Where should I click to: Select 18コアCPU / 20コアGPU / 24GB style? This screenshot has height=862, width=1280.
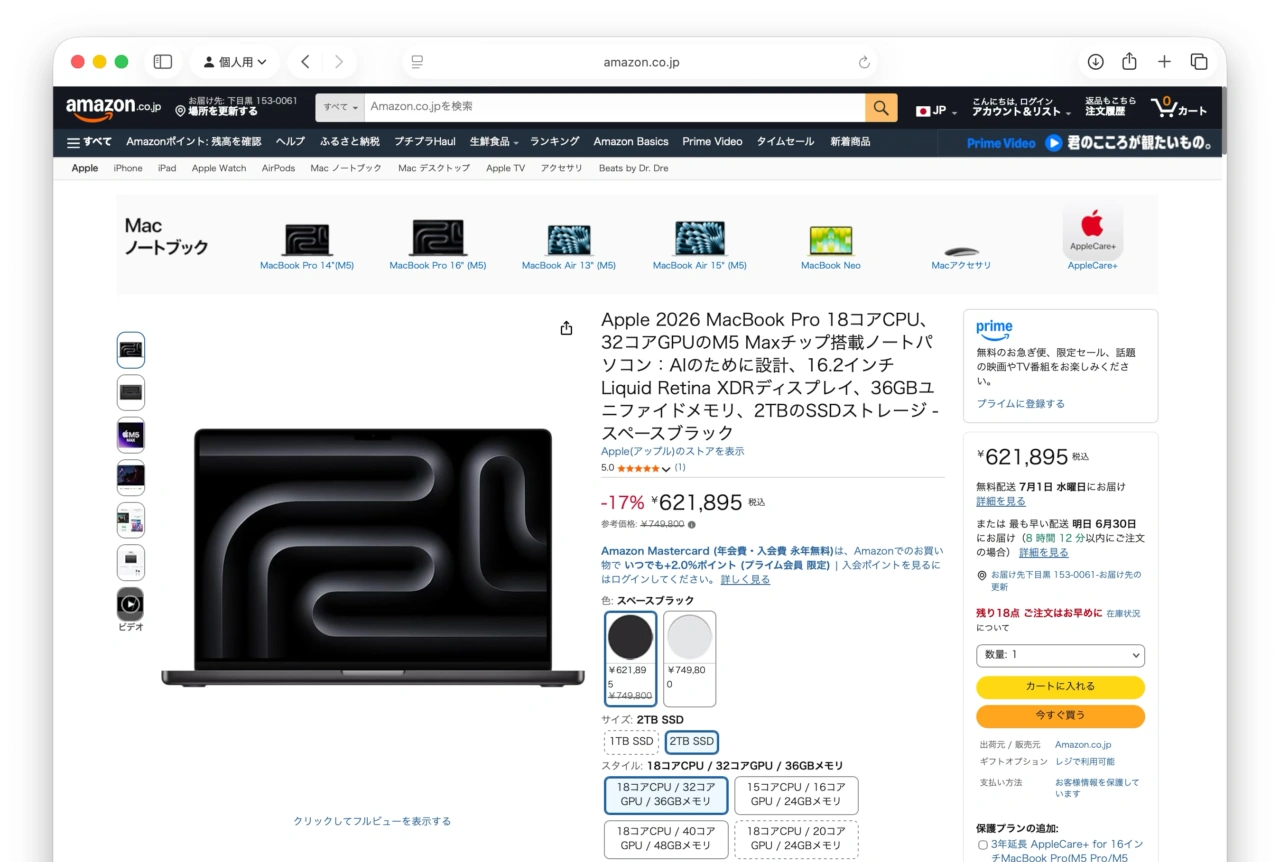(x=796, y=839)
